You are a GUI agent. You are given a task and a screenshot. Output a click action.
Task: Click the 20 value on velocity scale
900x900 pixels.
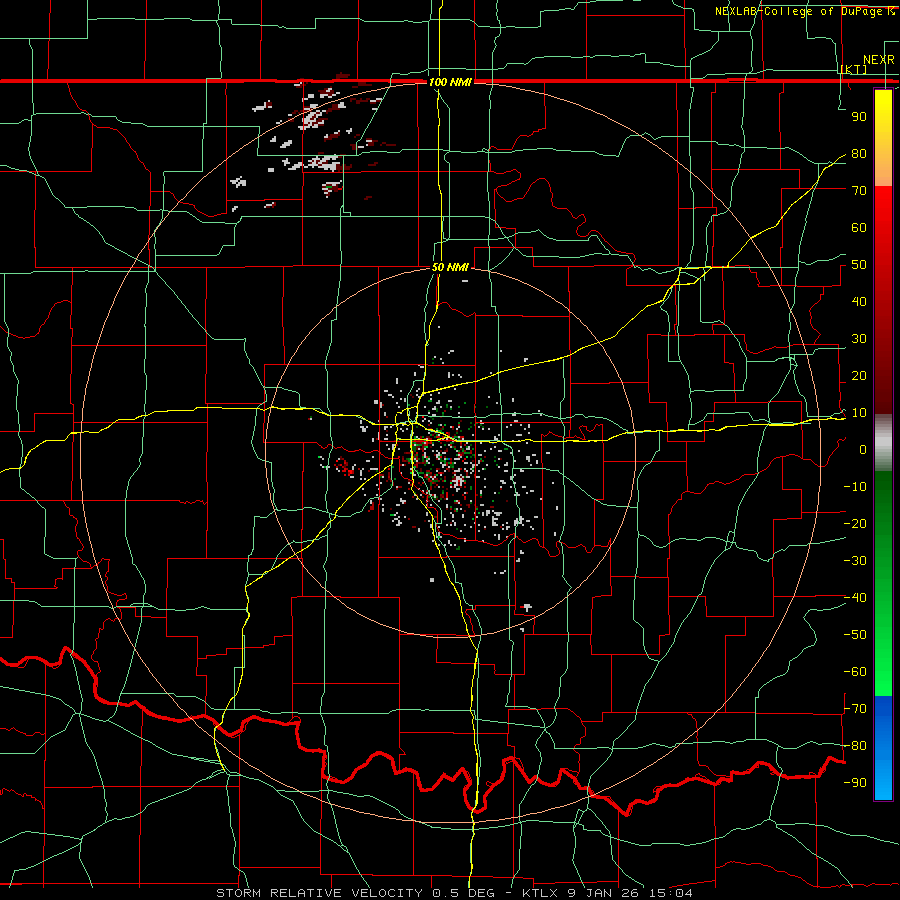coord(859,376)
